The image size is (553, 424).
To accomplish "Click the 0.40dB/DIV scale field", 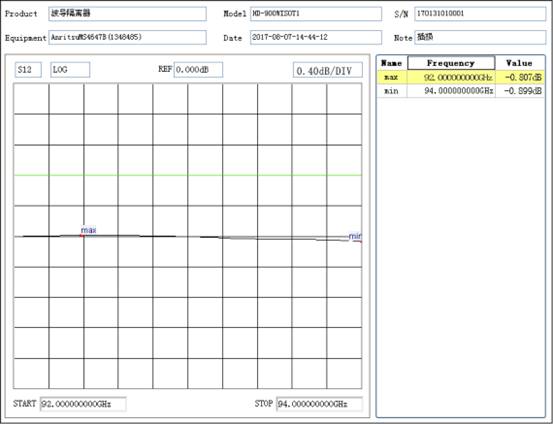I will [x=328, y=70].
